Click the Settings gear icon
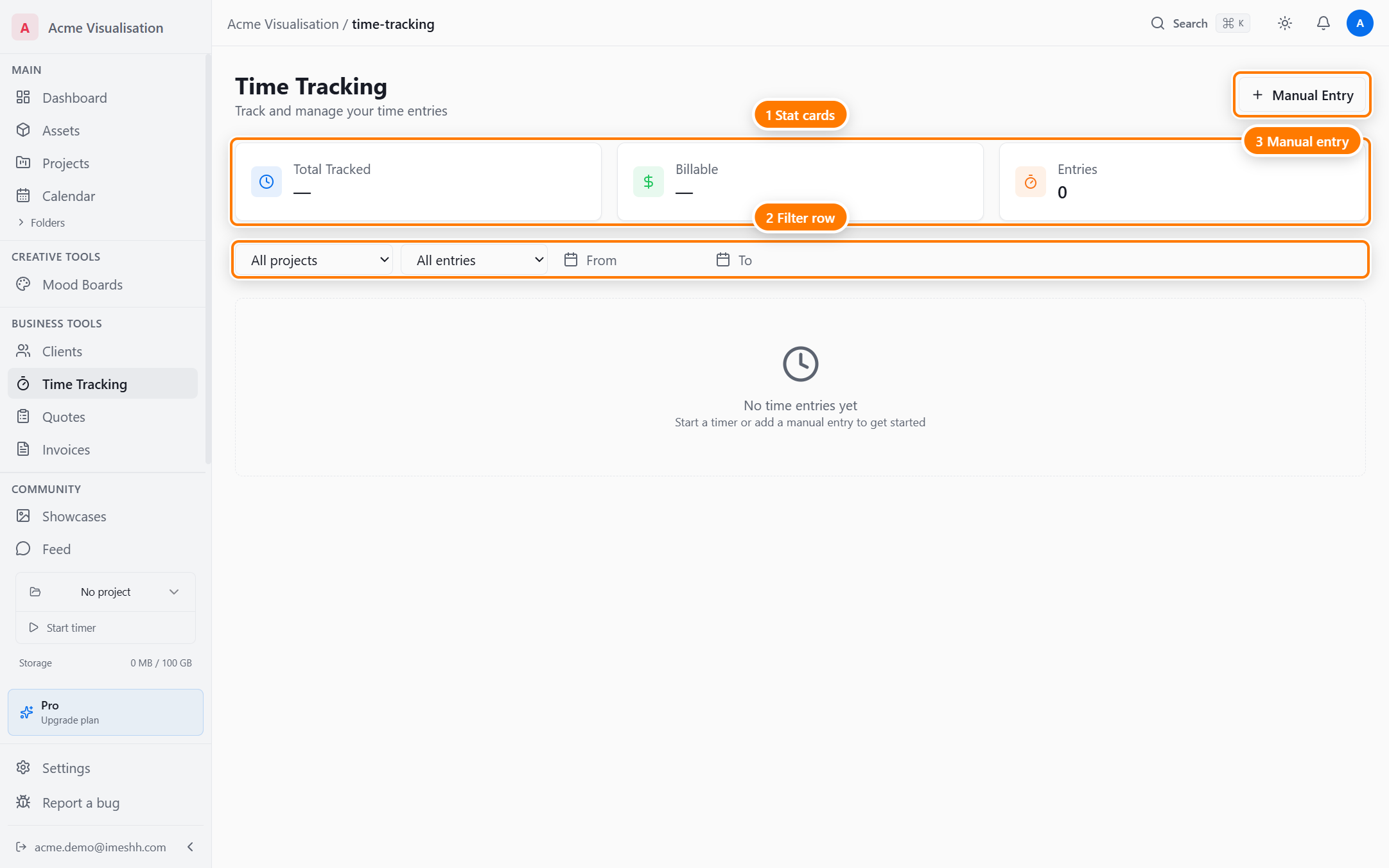Image resolution: width=1389 pixels, height=868 pixels. tap(23, 768)
